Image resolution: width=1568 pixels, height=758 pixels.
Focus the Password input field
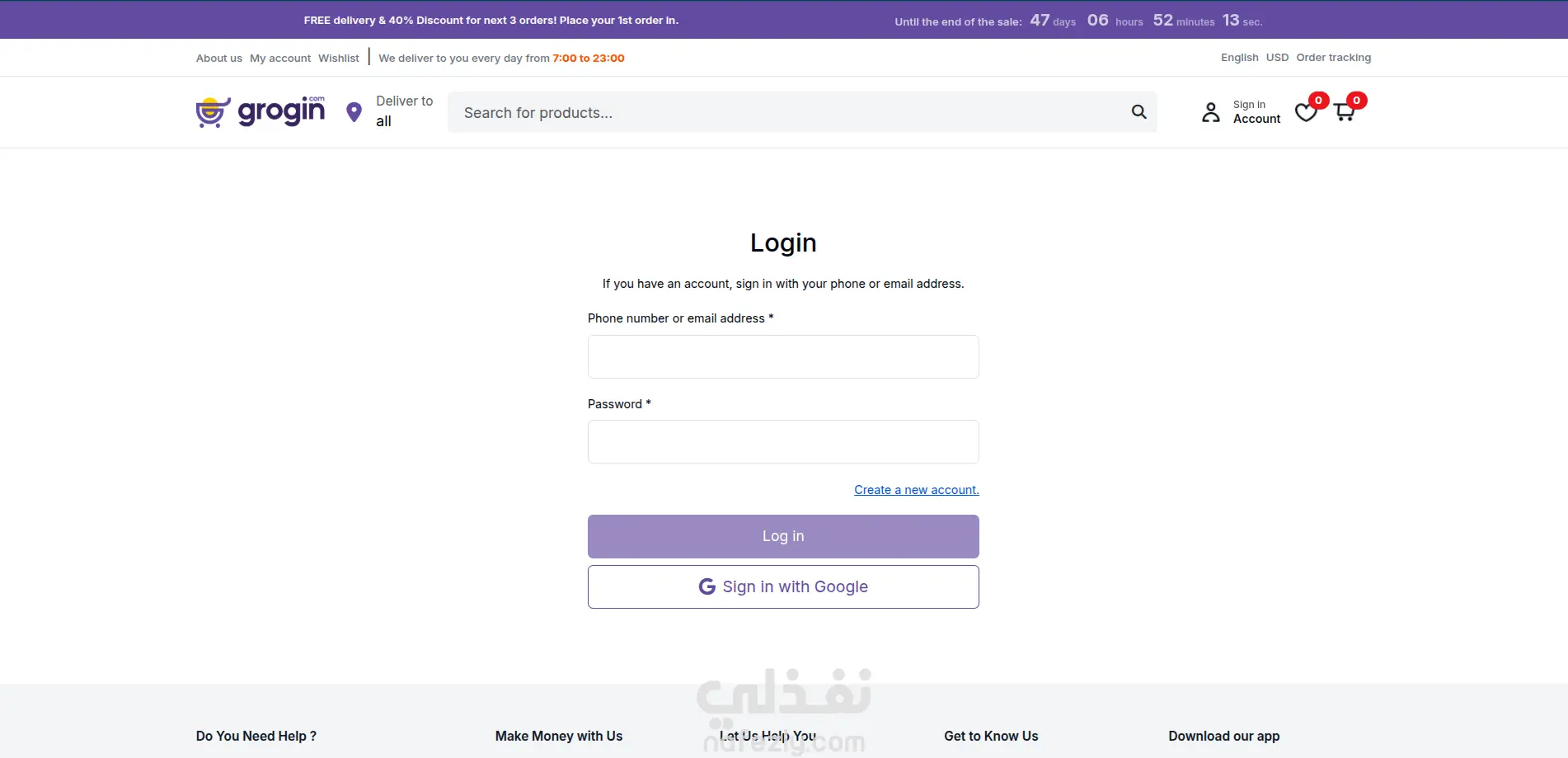coord(783,442)
